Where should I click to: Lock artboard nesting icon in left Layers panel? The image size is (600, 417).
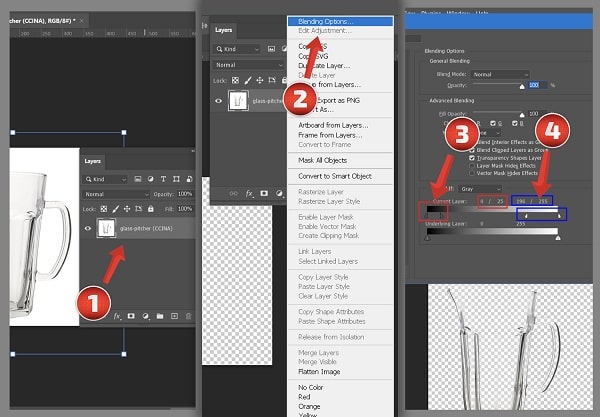[x=139, y=209]
